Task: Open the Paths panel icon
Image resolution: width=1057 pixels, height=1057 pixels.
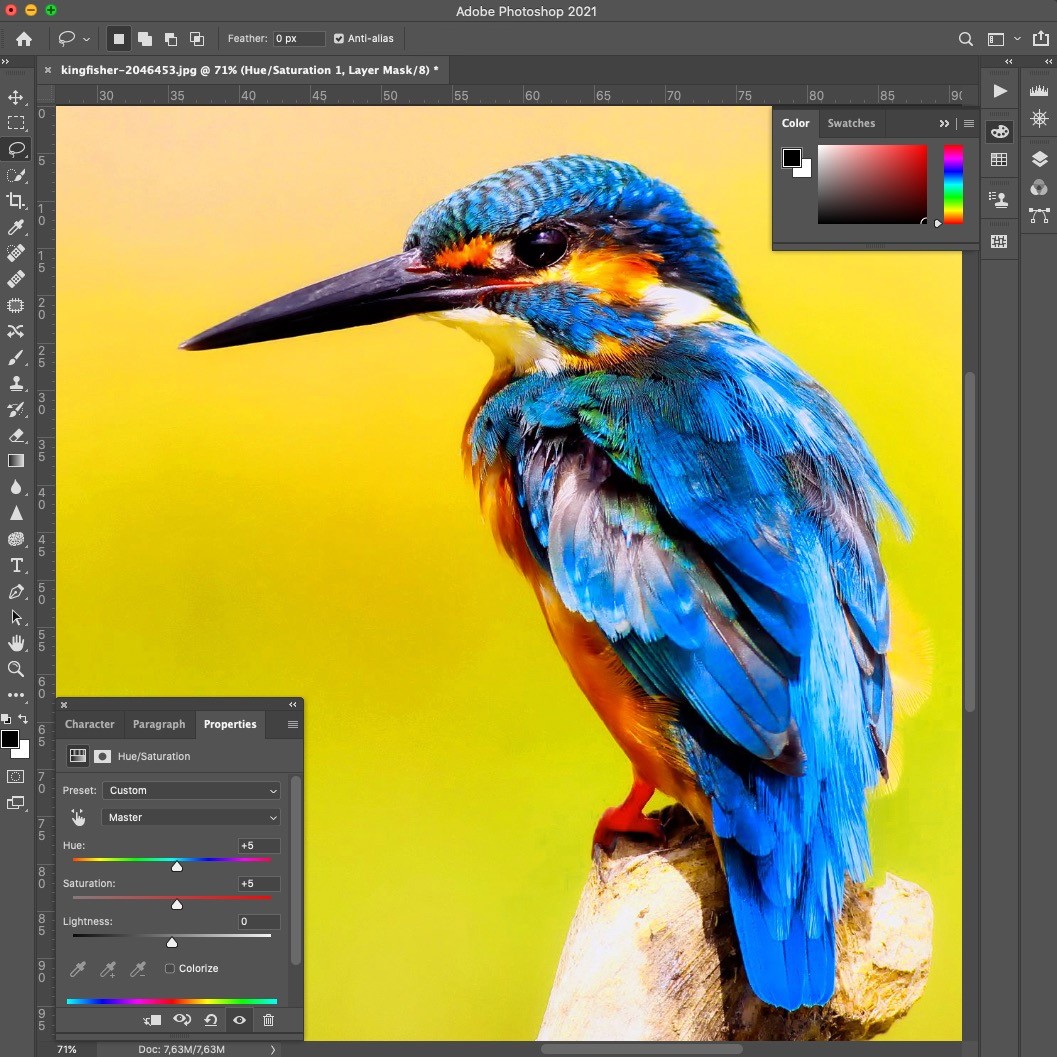Action: (x=1039, y=216)
